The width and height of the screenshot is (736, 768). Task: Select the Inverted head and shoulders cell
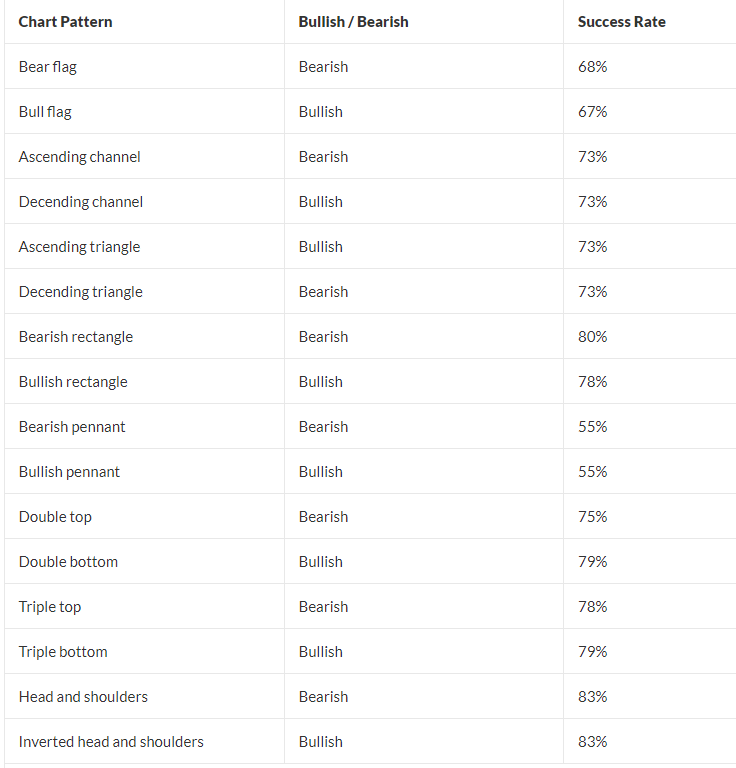111,742
